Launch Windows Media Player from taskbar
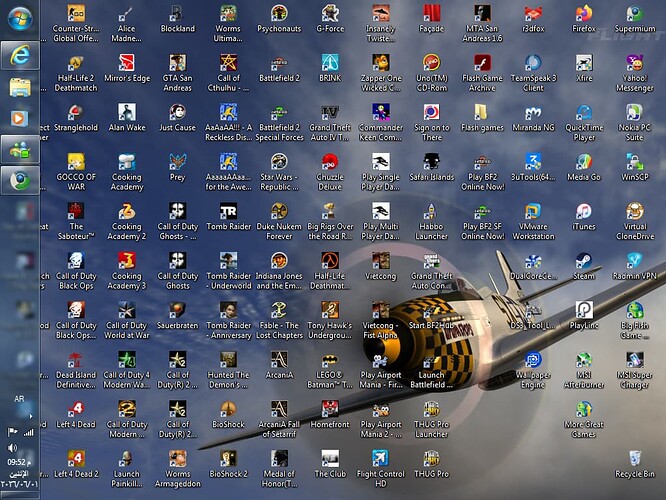This screenshot has width=666, height=500. (x=20, y=118)
